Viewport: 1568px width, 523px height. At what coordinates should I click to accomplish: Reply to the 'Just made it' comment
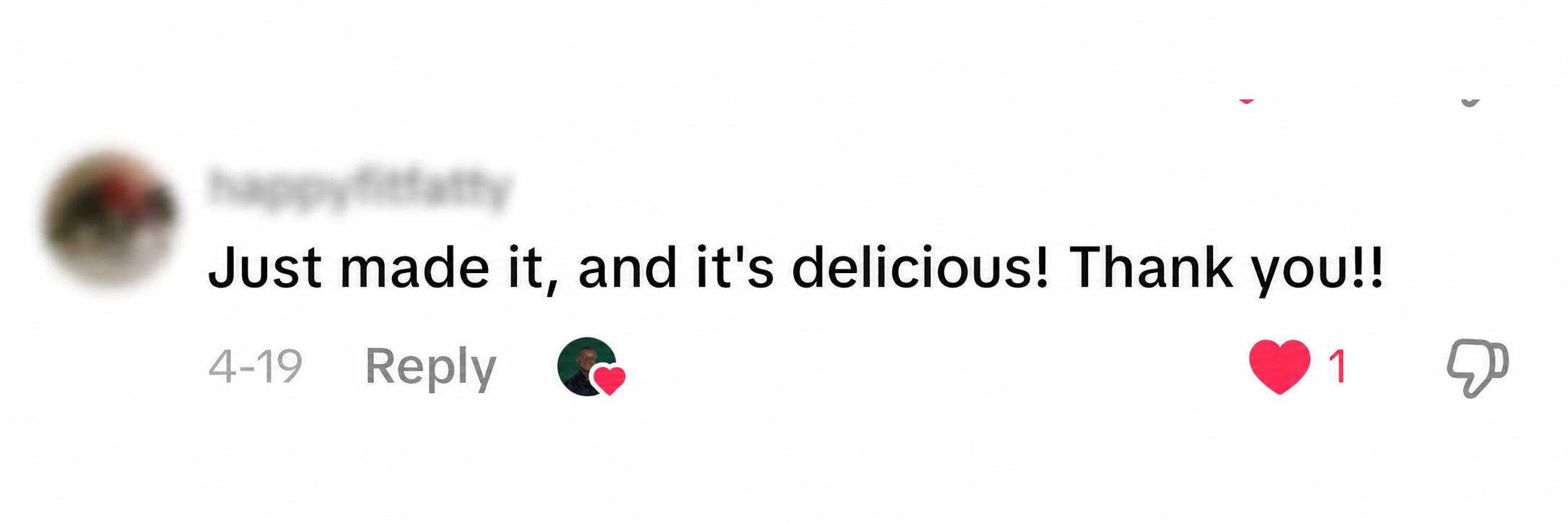click(x=430, y=366)
